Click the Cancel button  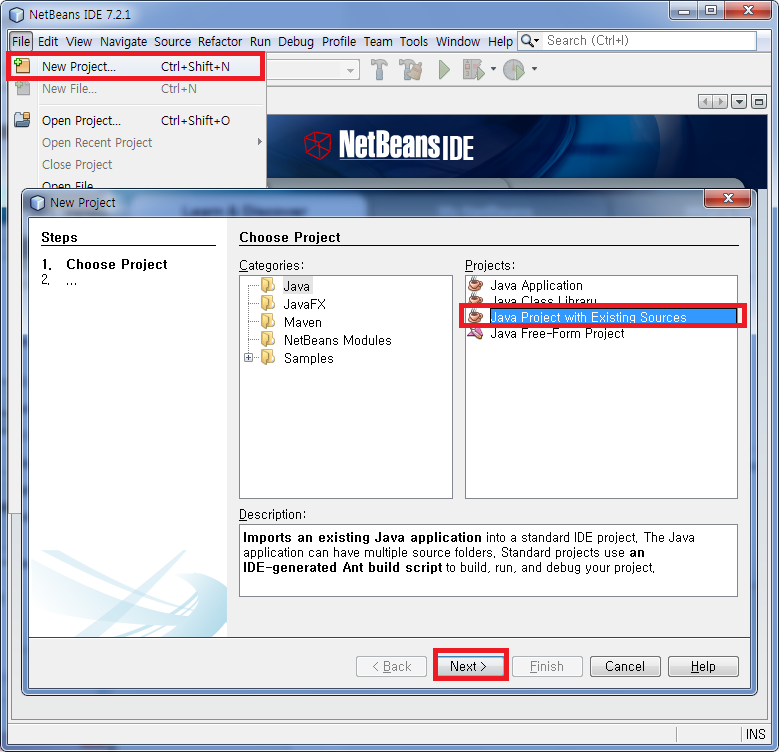[x=625, y=666]
